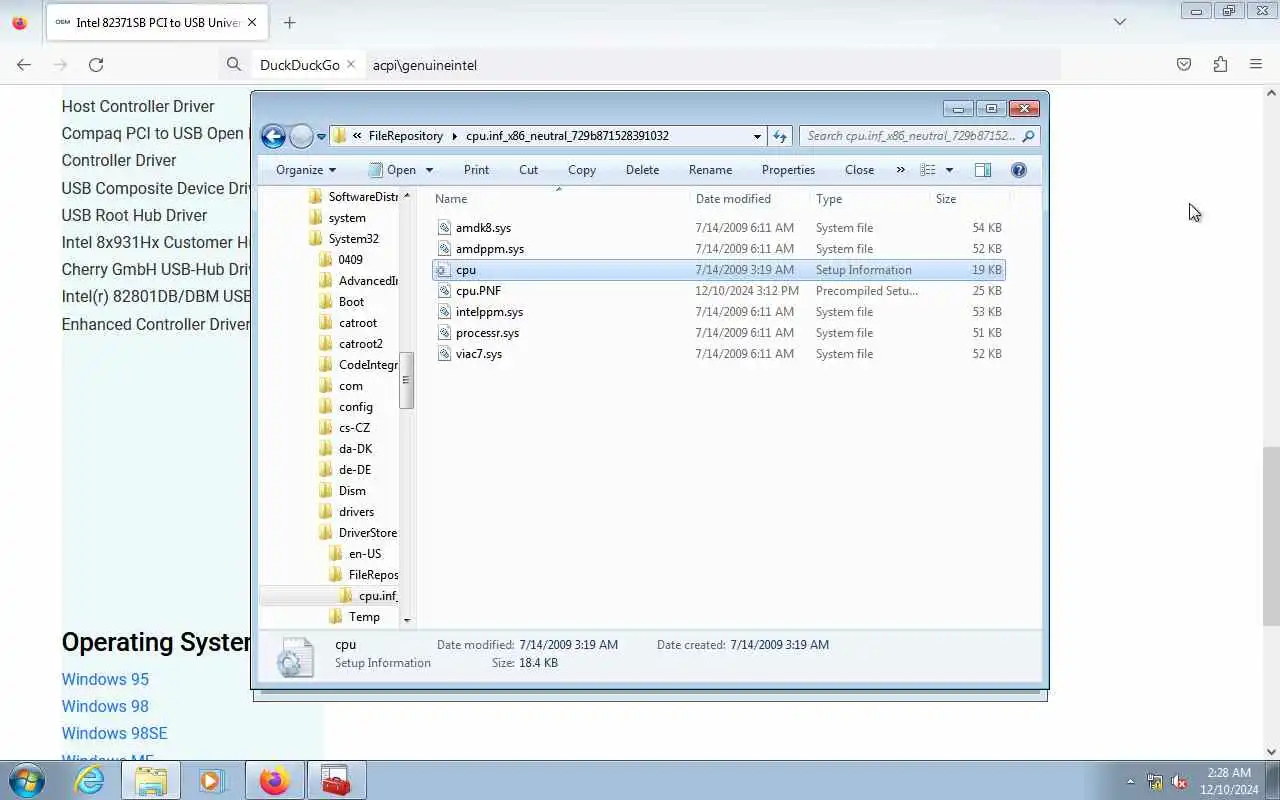The width and height of the screenshot is (1280, 800).
Task: Click the FileRepository breadcrumb segment
Action: tap(405, 136)
